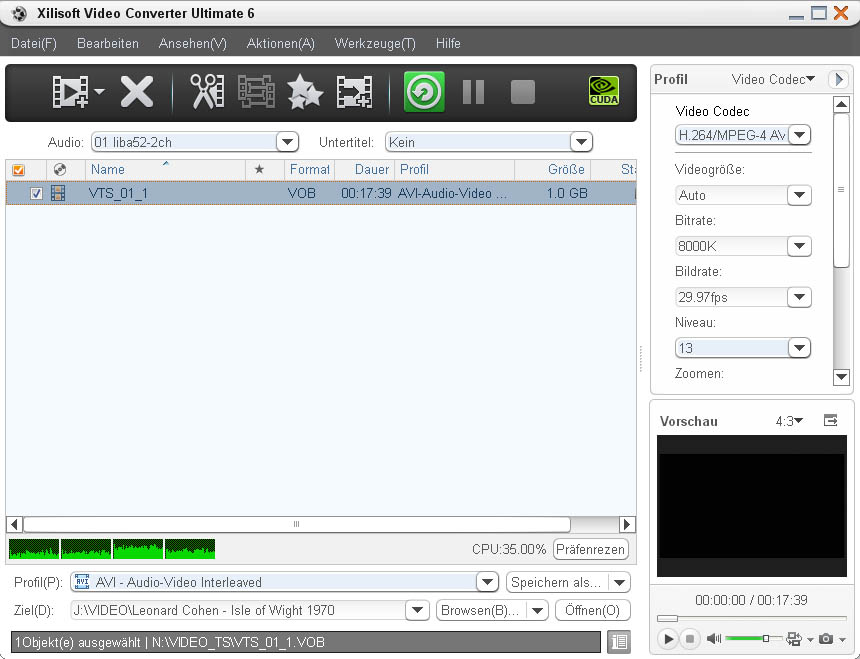
Task: Open the Speichern als dropdown arrow
Action: click(620, 582)
